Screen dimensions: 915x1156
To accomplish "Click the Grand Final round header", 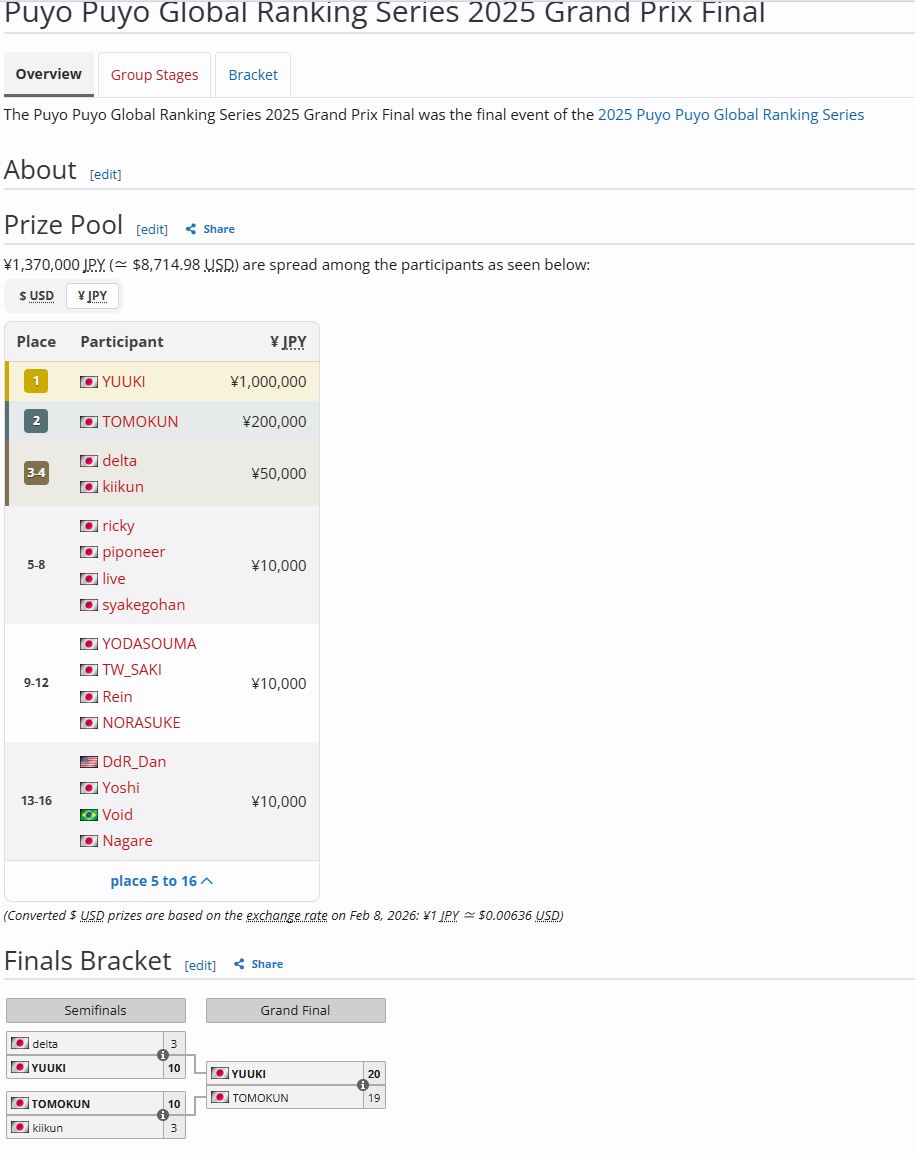I will (296, 1011).
